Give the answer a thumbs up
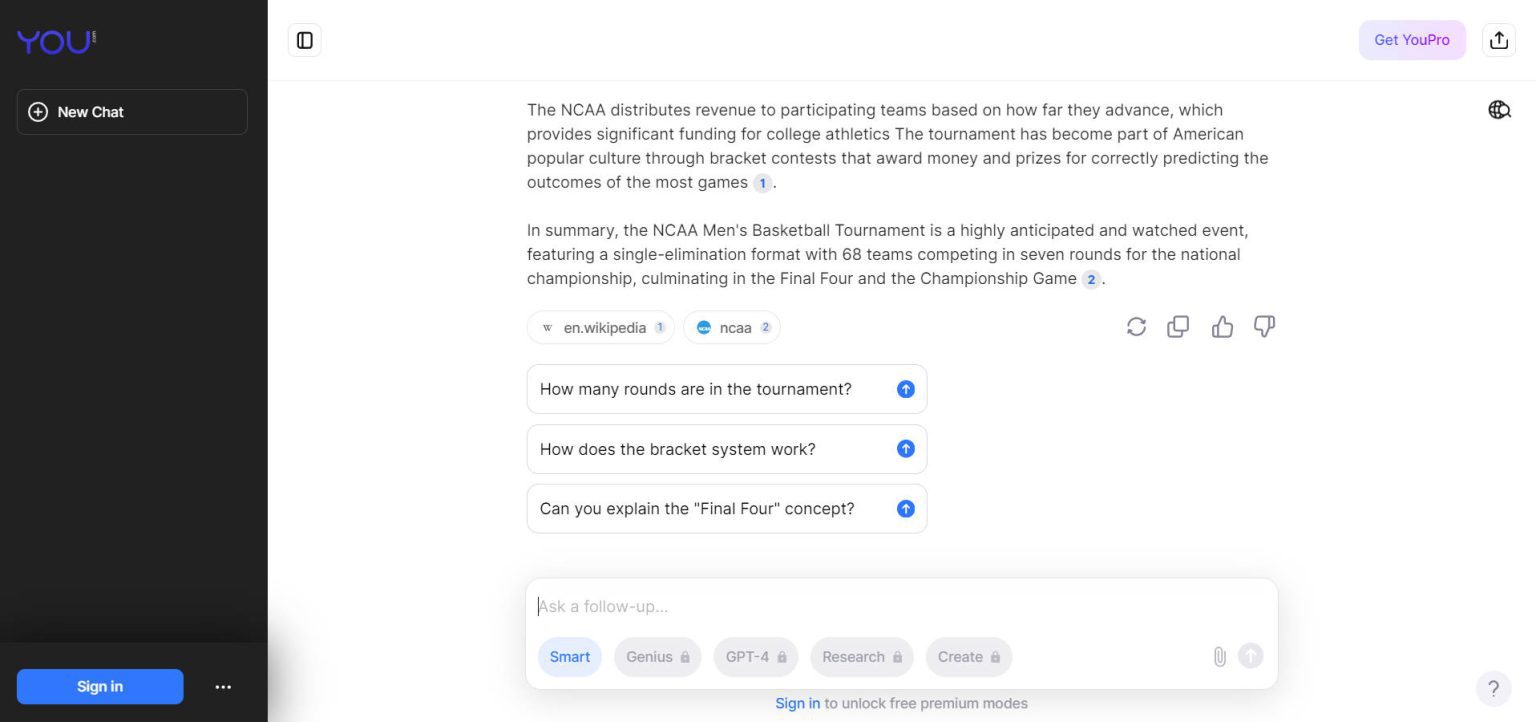Screen dimensions: 1536x722 [x=1222, y=326]
